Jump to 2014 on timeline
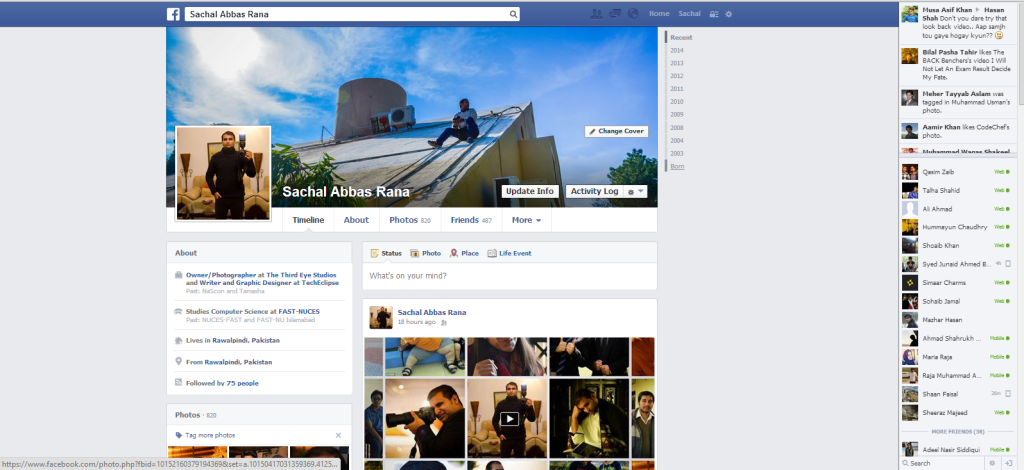1024x470 pixels. coord(677,50)
